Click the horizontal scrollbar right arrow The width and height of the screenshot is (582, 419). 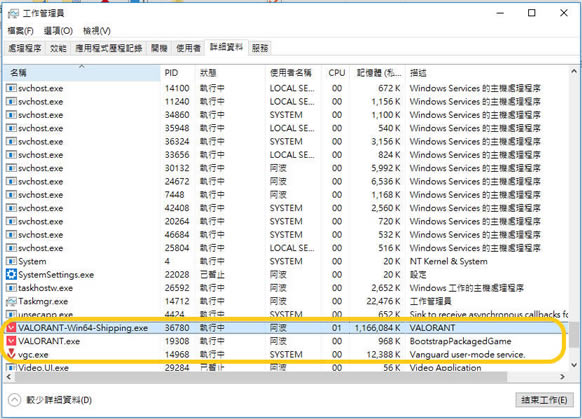[563, 377]
